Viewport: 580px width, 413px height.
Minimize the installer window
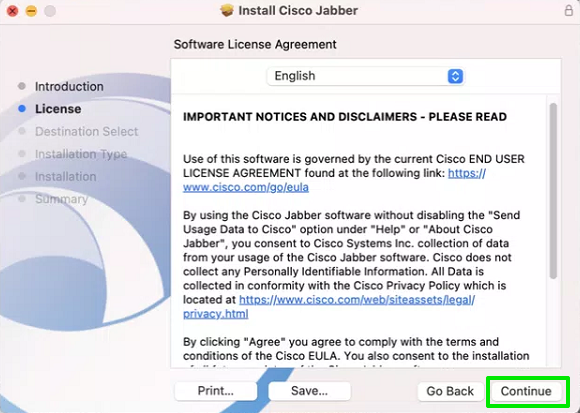pyautogui.click(x=31, y=11)
